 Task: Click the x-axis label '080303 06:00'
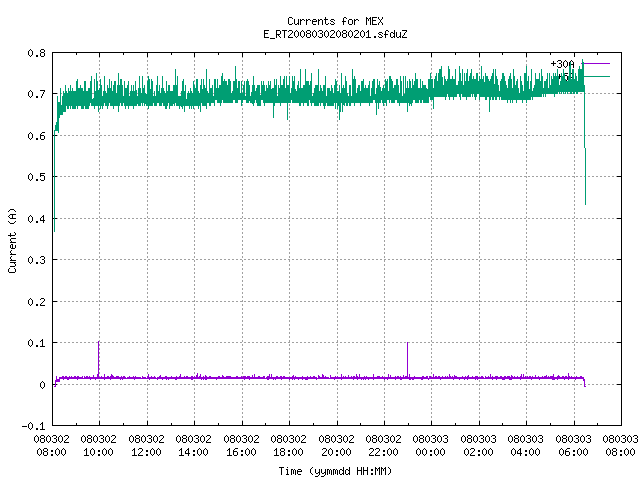coord(573,446)
